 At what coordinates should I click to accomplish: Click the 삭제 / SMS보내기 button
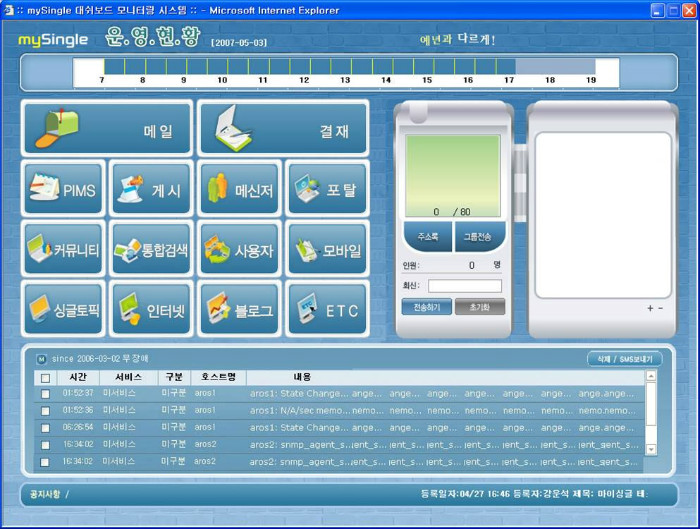tap(625, 359)
